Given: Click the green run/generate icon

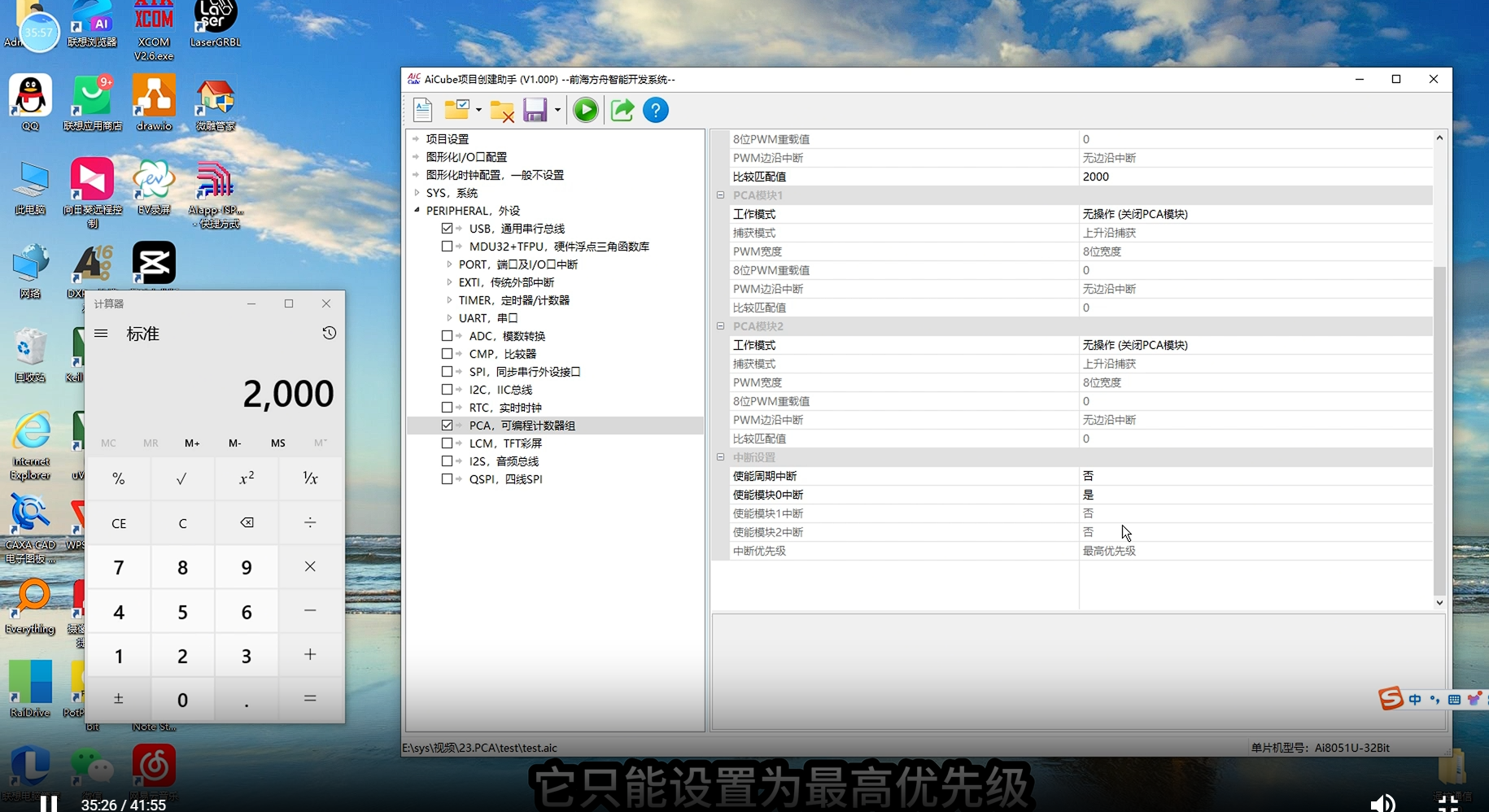Looking at the screenshot, I should click(x=585, y=110).
